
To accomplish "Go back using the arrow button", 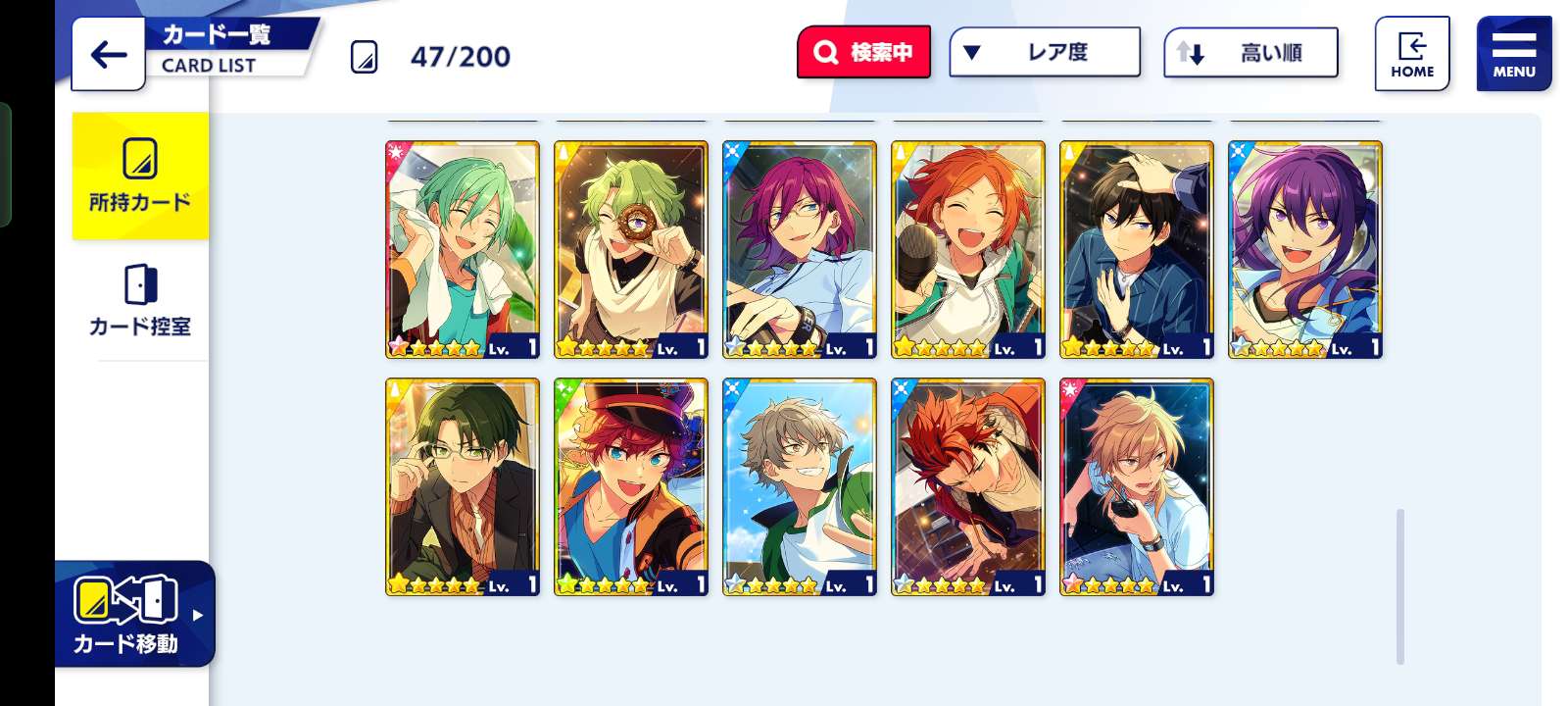I will point(109,54).
